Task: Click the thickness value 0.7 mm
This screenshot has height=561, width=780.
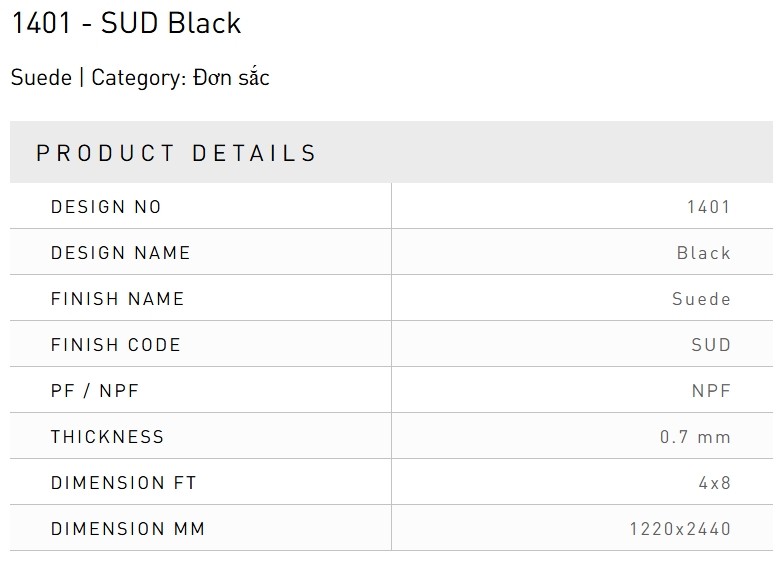Action: pos(695,437)
